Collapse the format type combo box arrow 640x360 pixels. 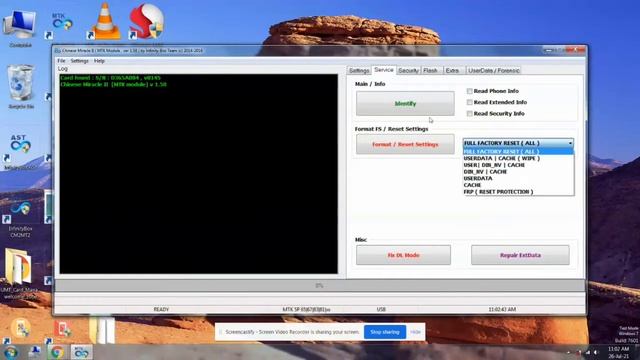click(570, 143)
